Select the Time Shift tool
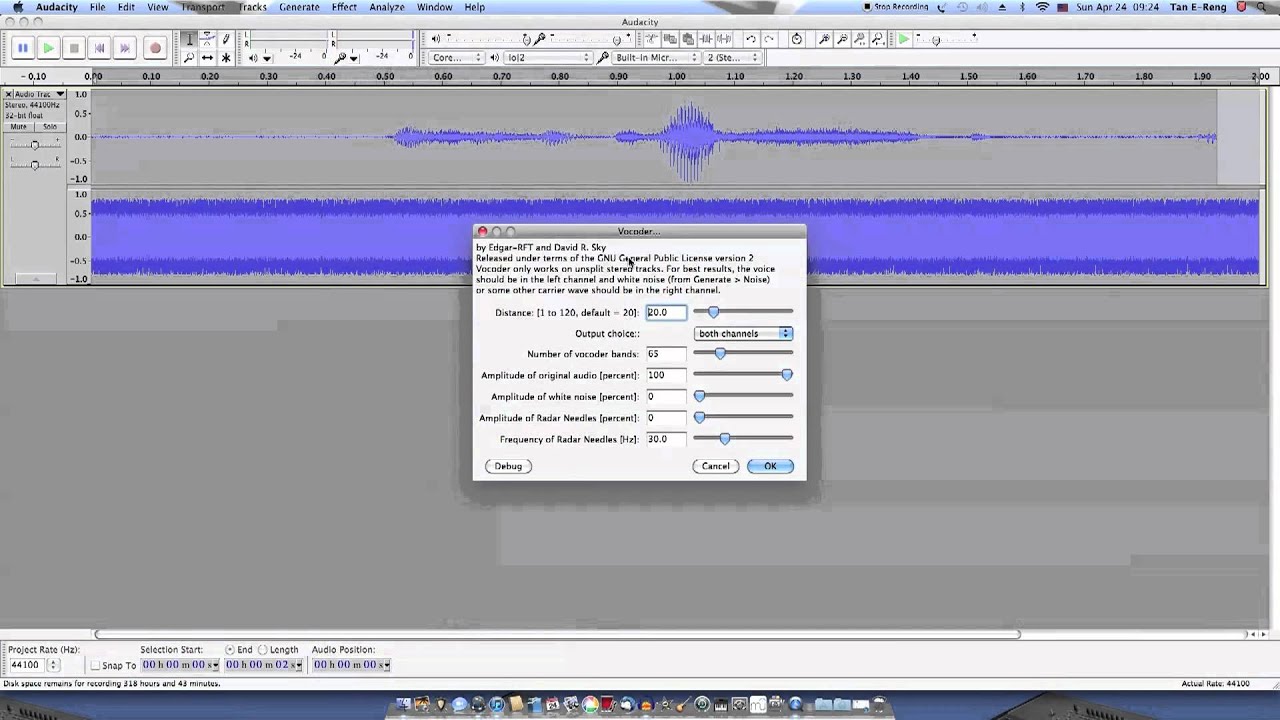The image size is (1280, 720). [207, 58]
